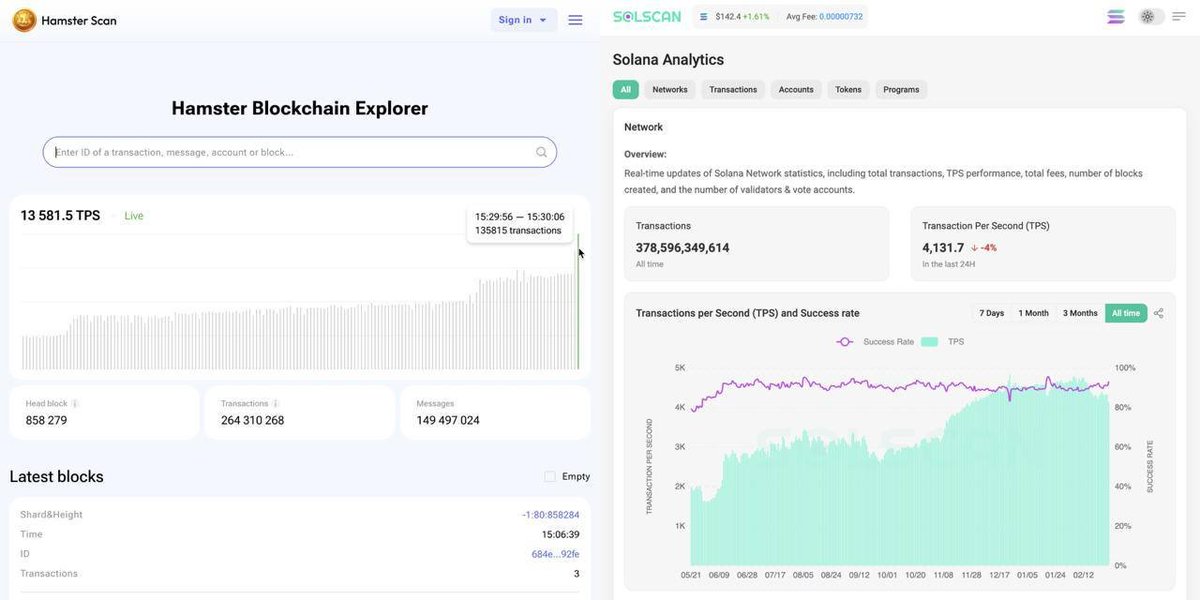
Task: Click the Head block info icon
Action: click(x=75, y=404)
